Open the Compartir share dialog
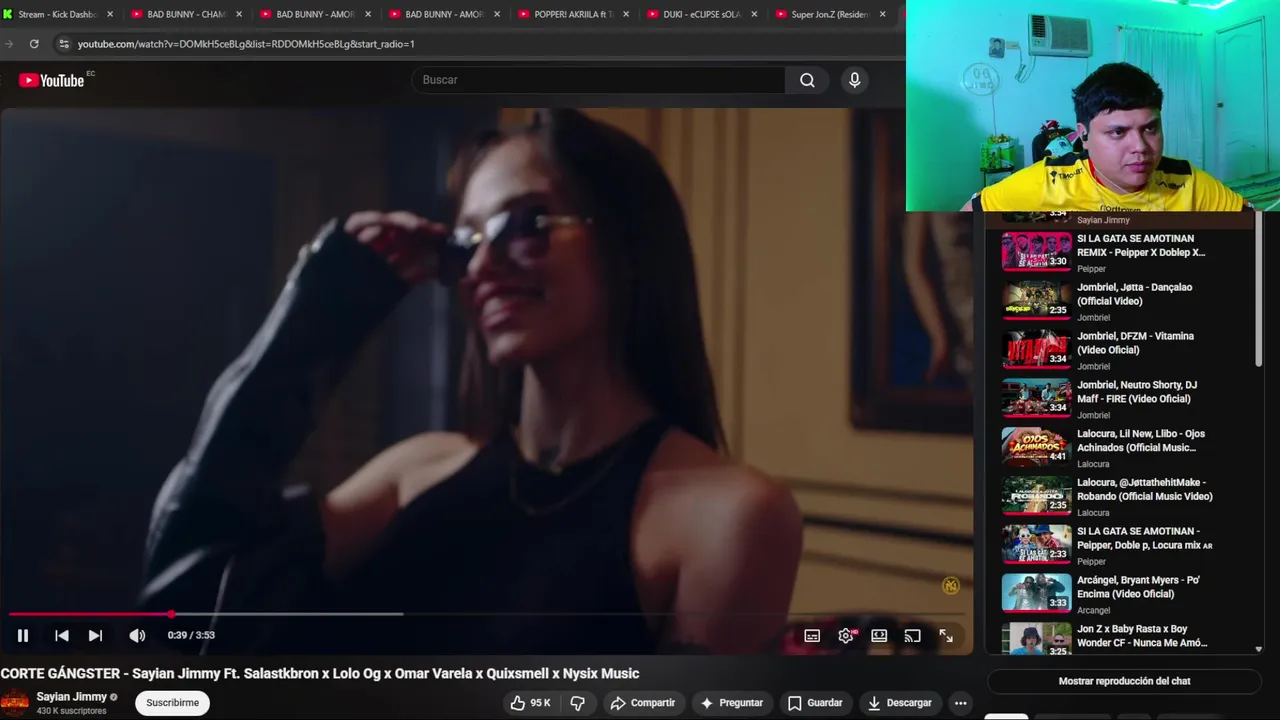This screenshot has height=720, width=1280. [x=643, y=703]
